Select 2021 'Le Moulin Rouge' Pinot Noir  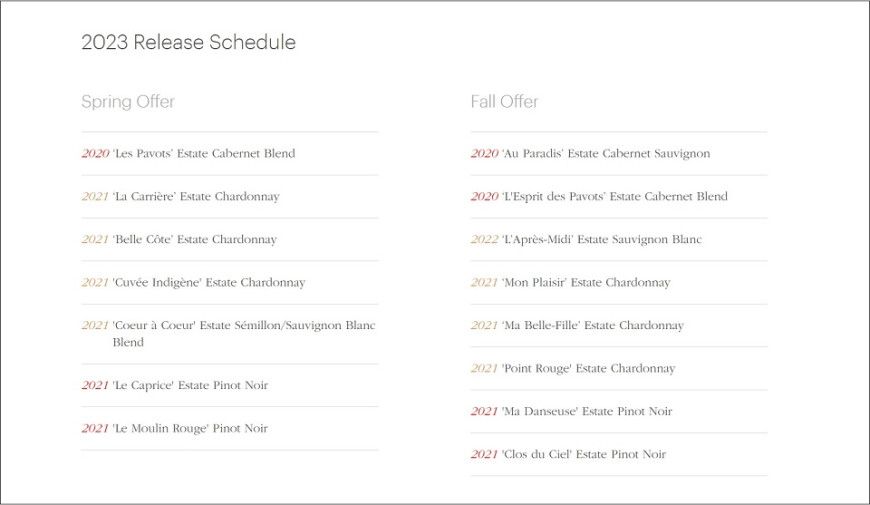pyautogui.click(x=175, y=428)
